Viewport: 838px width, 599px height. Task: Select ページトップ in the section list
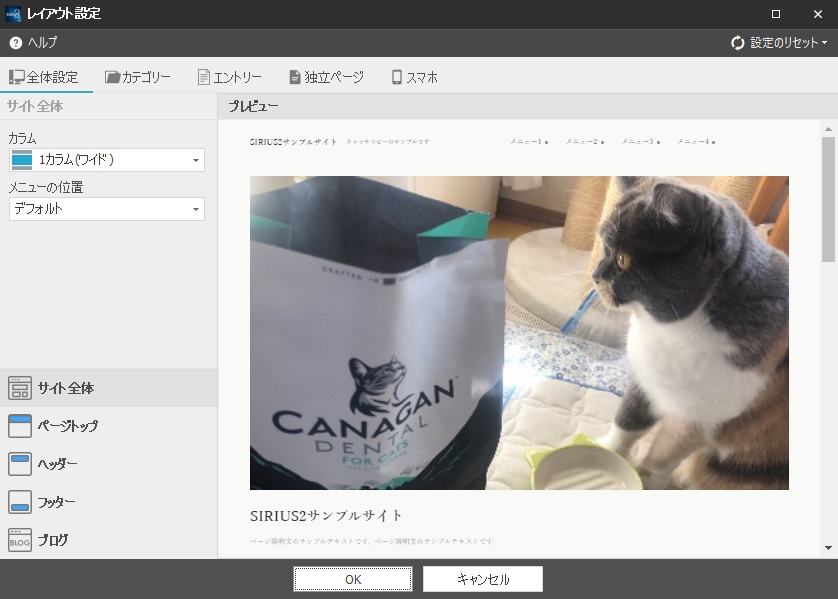pos(108,426)
